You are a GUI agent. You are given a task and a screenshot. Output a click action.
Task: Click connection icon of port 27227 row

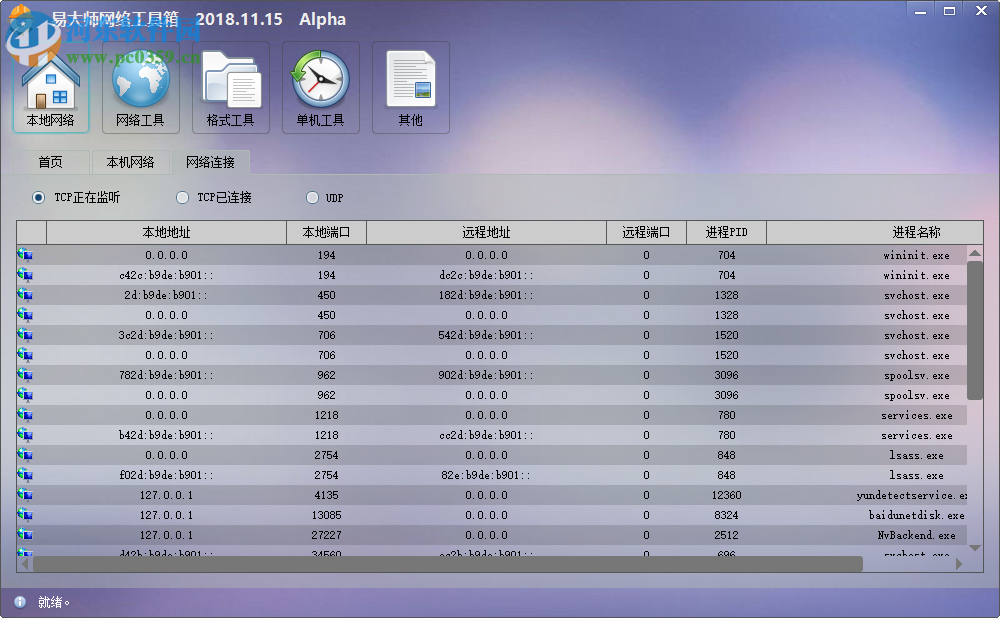tap(25, 535)
